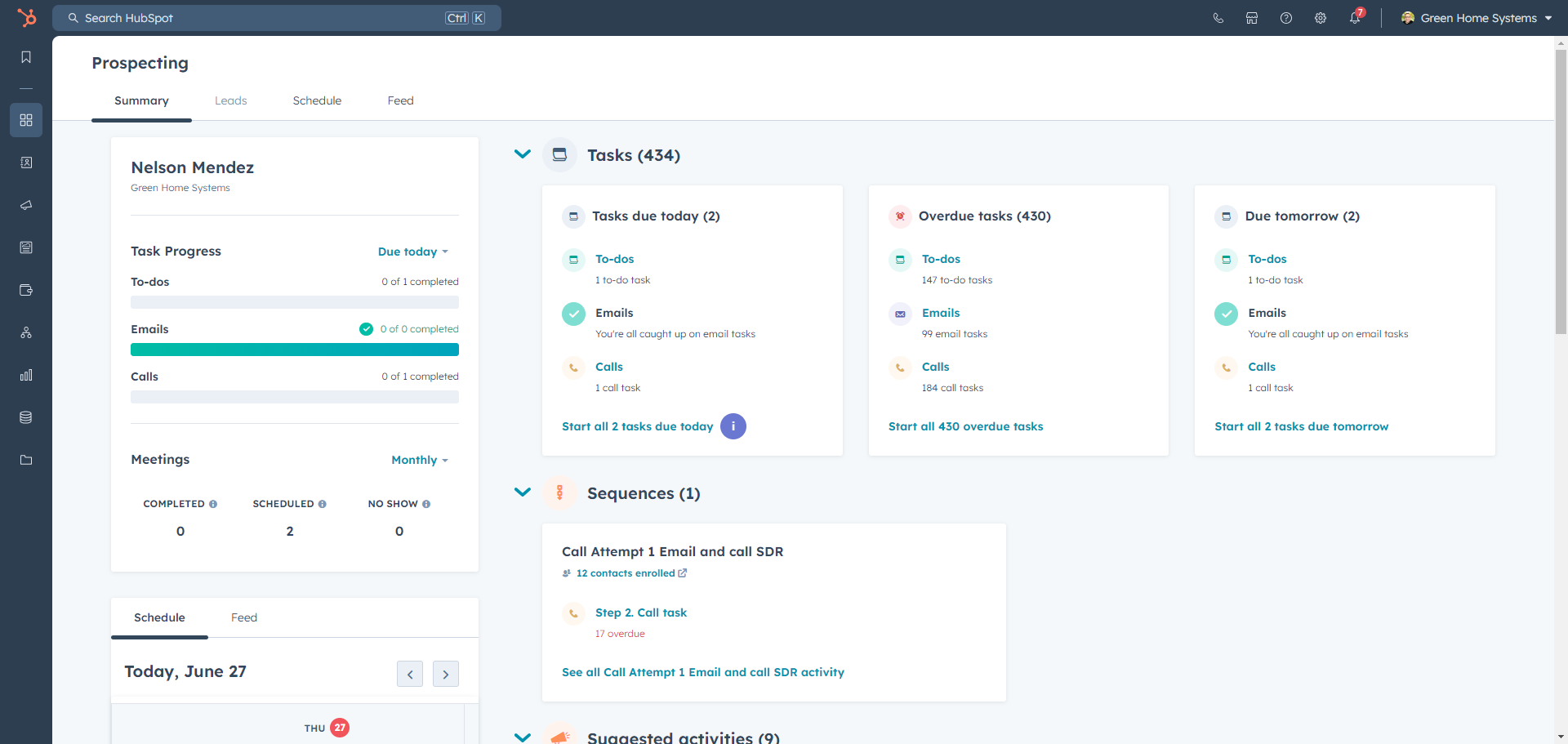
Task: Click the Emails envelope icon under Overdue tasks
Action: point(900,314)
